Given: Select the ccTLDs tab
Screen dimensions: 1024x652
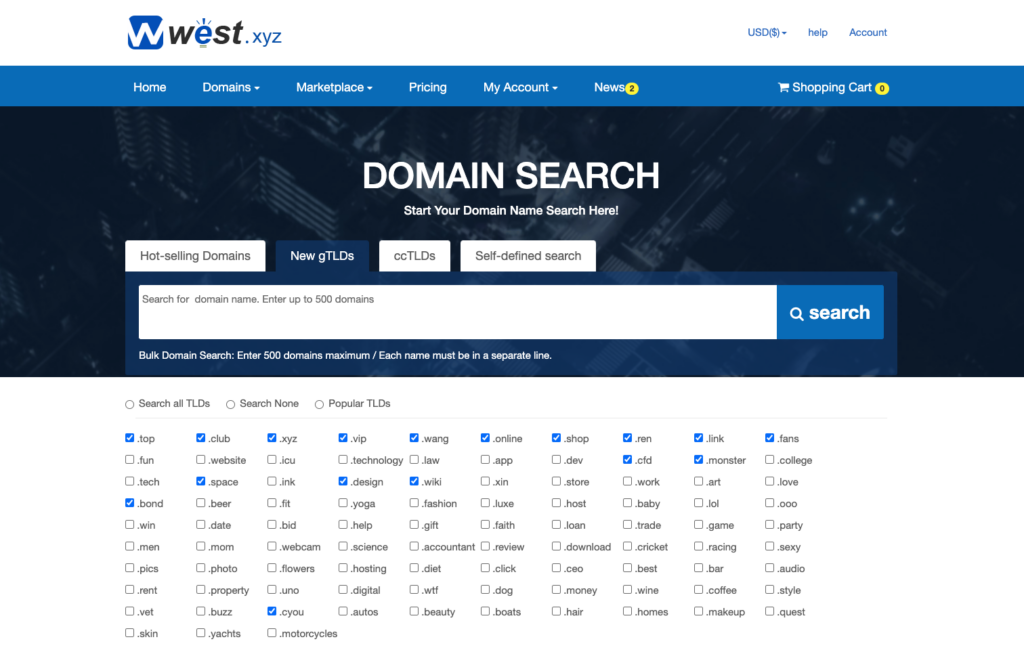Looking at the screenshot, I should (x=414, y=256).
